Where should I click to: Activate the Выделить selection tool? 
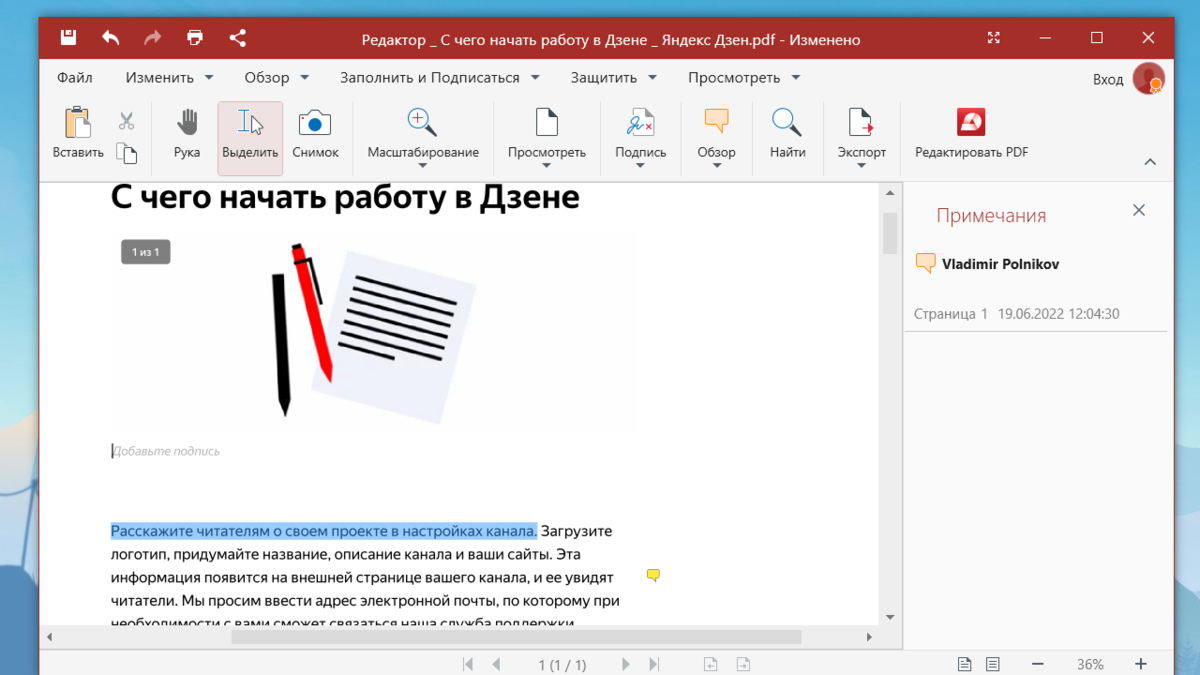250,138
